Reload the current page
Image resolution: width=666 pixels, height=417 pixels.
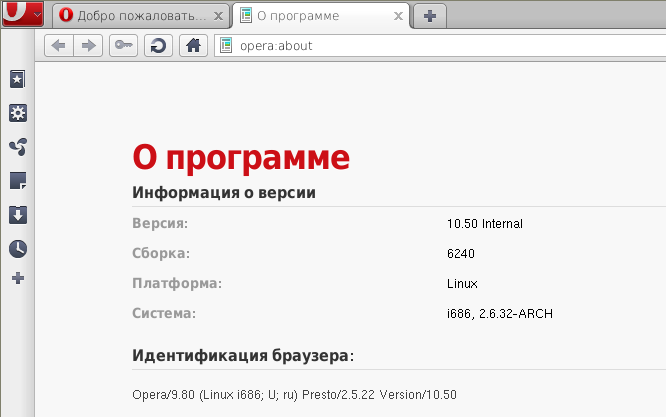tap(157, 45)
